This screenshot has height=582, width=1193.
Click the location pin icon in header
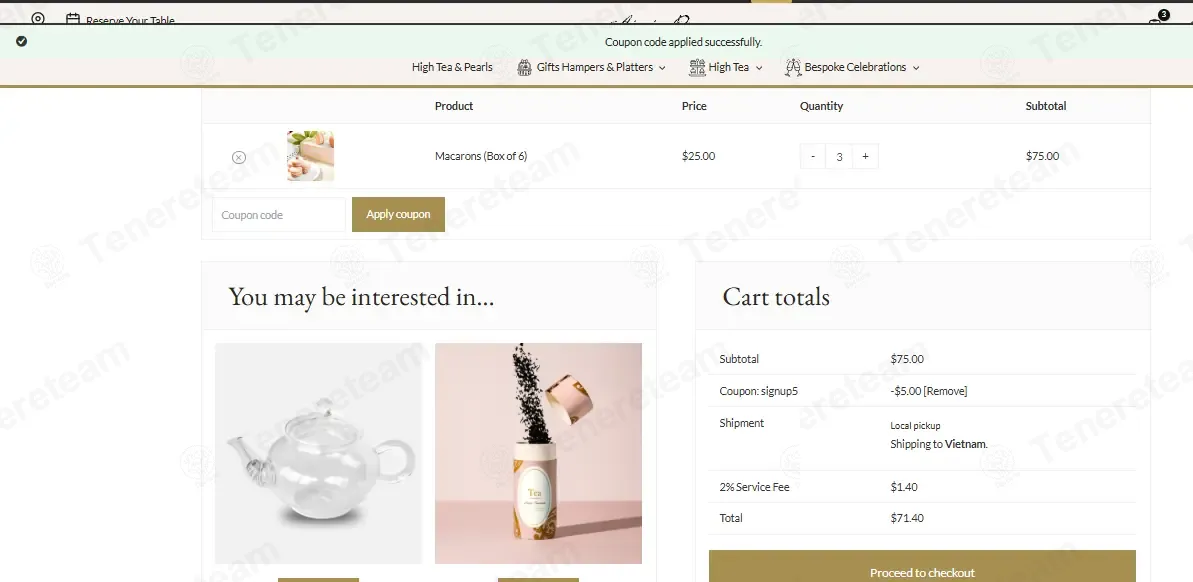[x=38, y=18]
